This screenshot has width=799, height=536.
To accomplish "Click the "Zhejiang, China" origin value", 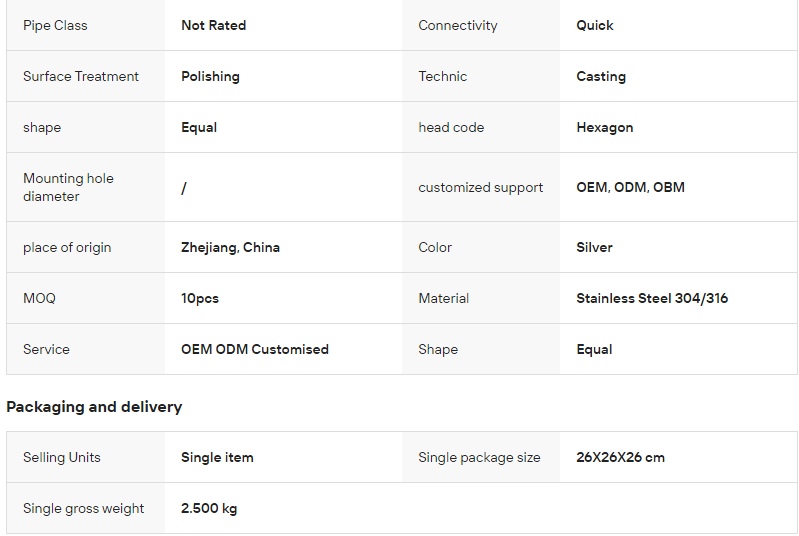I will tap(230, 247).
